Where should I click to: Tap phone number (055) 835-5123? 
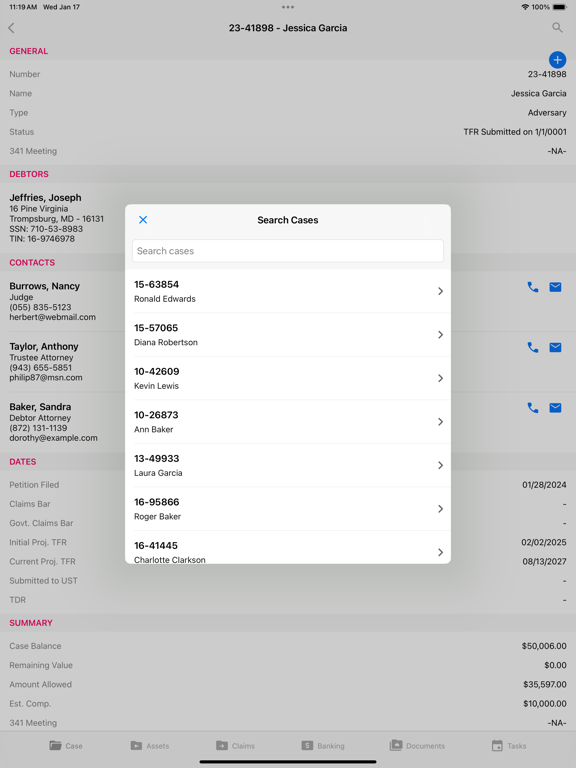pyautogui.click(x=40, y=307)
